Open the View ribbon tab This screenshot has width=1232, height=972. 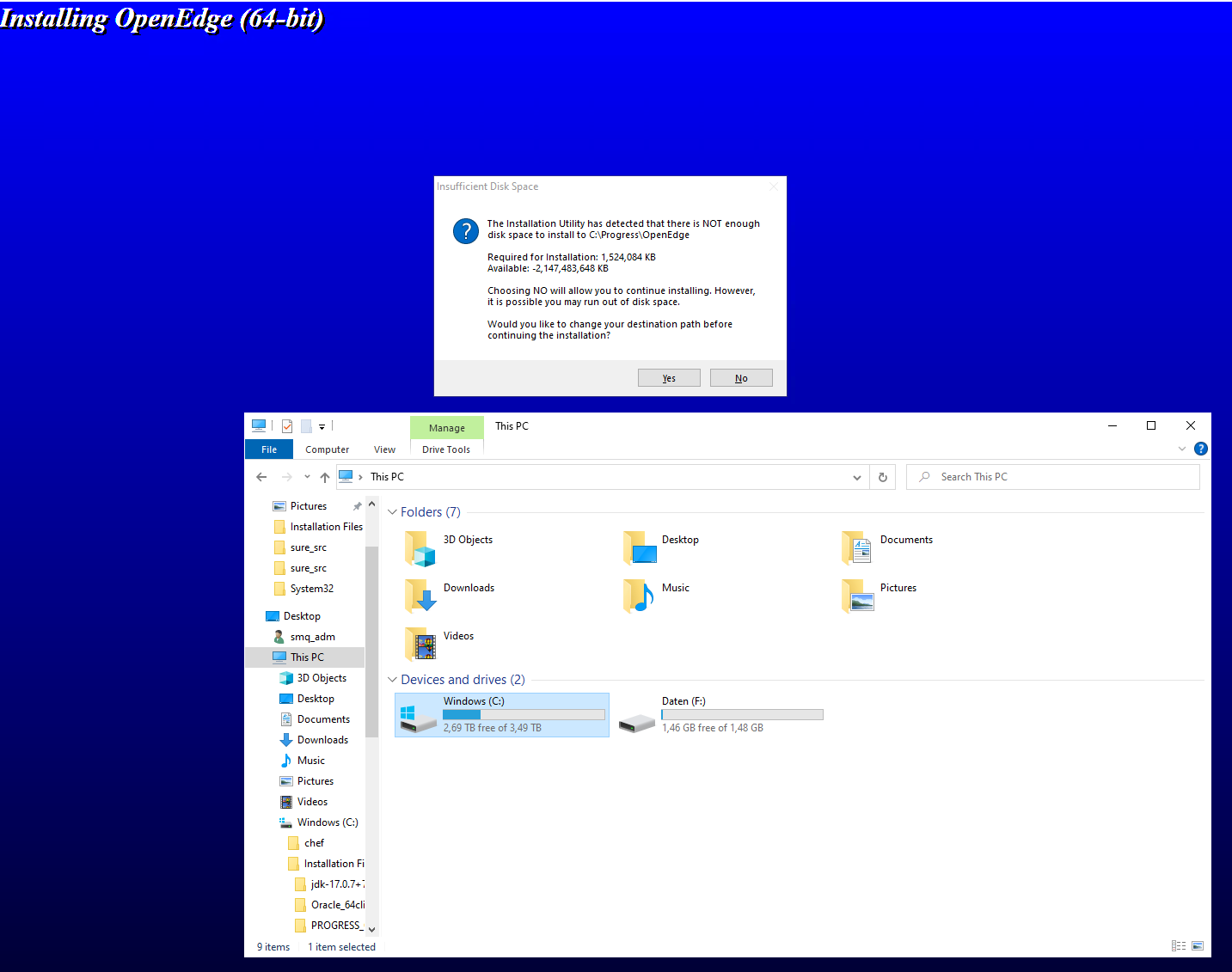coord(384,449)
